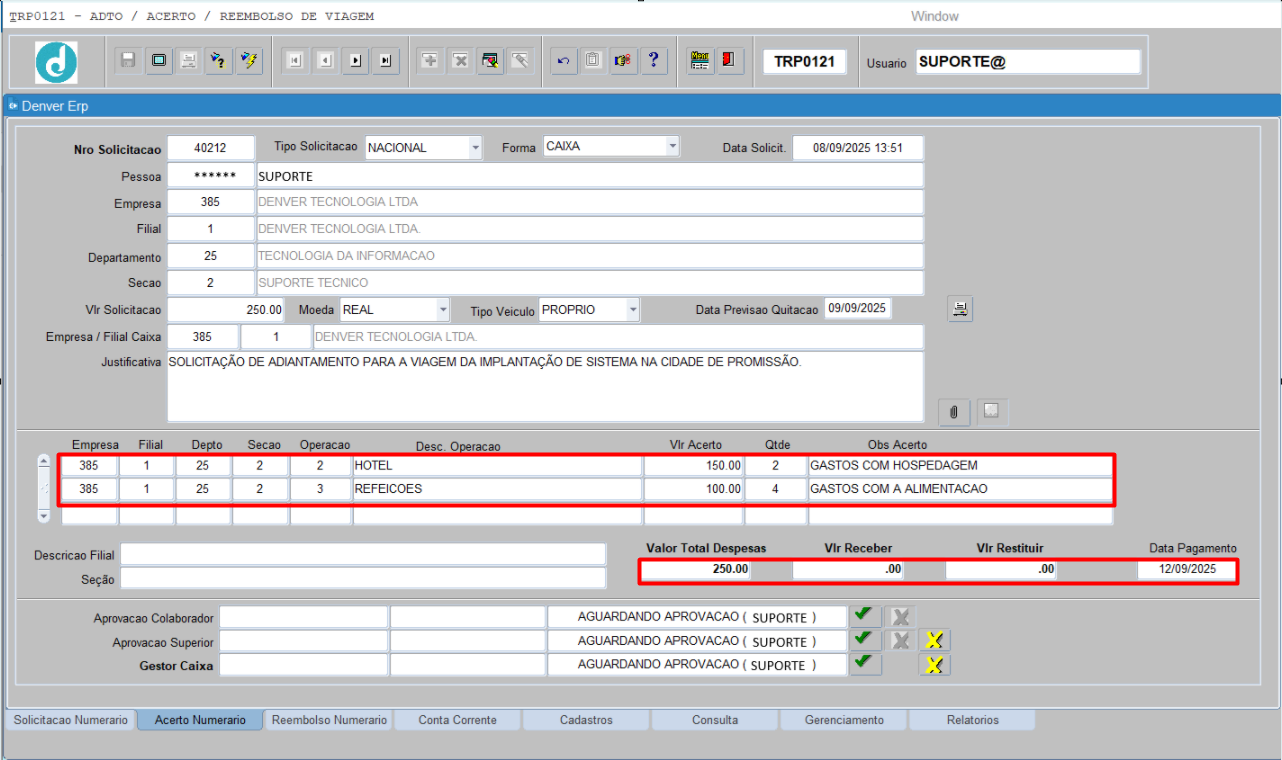The height and width of the screenshot is (760, 1282).
Task: Open the Tipo Solicitacao dropdown
Action: pos(474,147)
